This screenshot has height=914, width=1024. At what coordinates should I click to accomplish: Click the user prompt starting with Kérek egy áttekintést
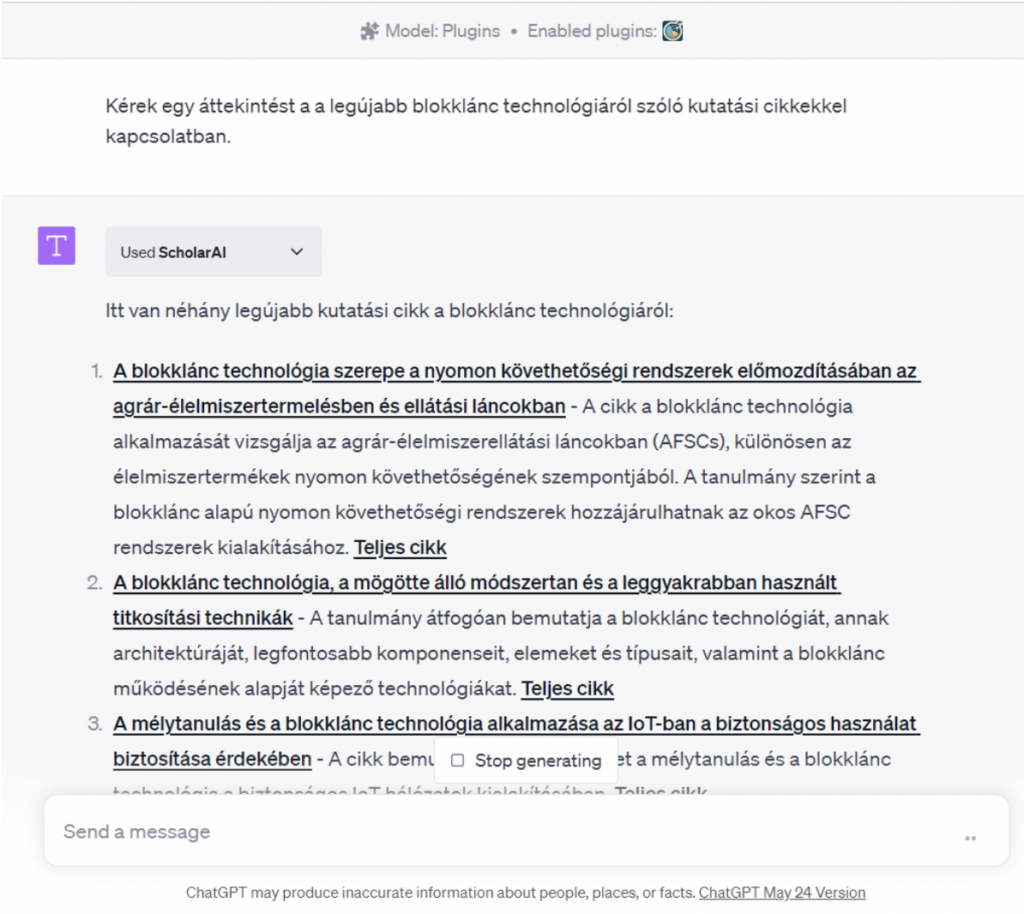476,121
